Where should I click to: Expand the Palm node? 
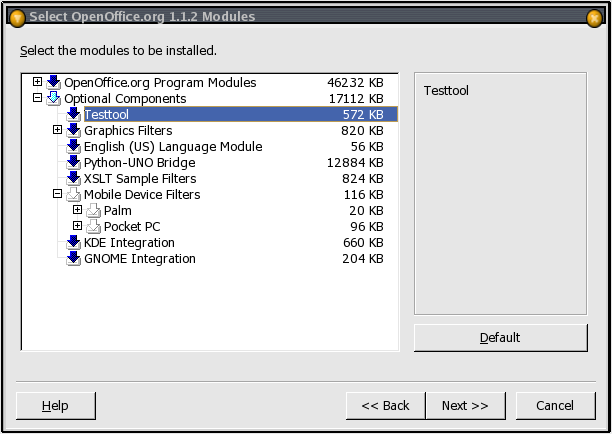[x=77, y=210]
